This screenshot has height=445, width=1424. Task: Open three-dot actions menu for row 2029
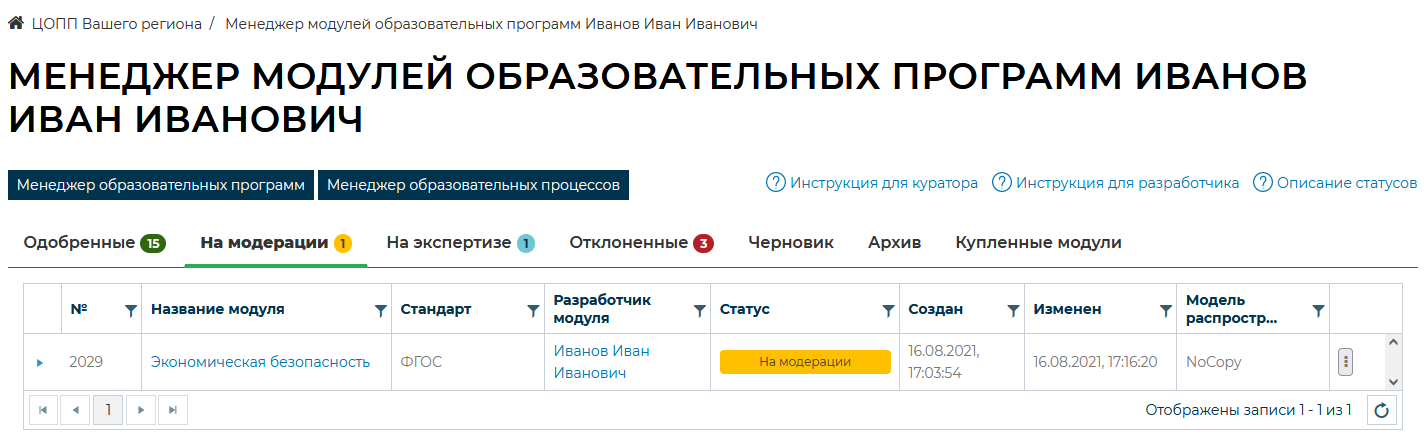1345,362
